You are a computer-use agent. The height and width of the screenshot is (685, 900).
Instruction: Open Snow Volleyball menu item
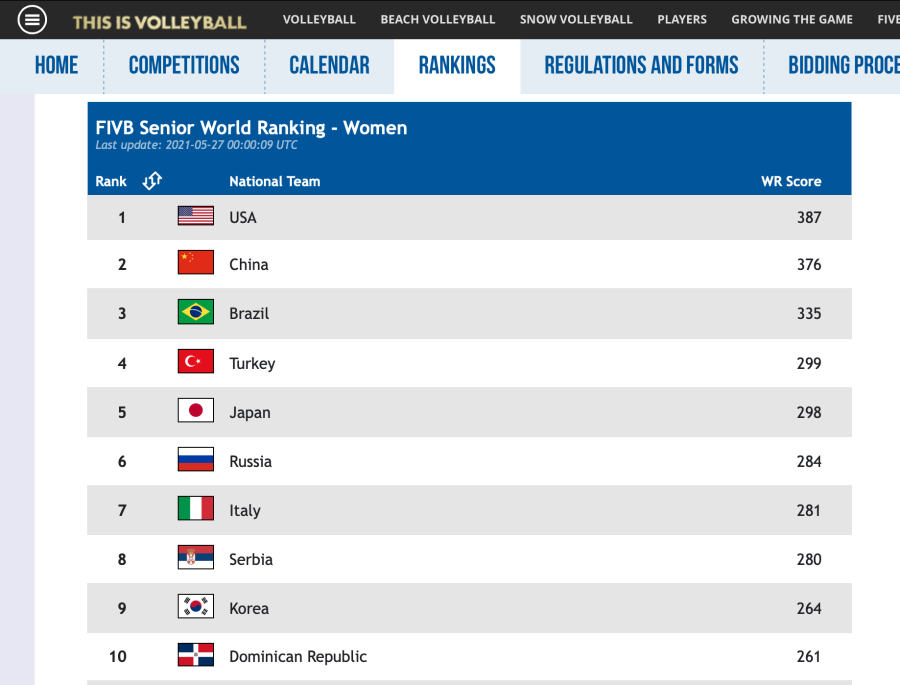point(576,20)
